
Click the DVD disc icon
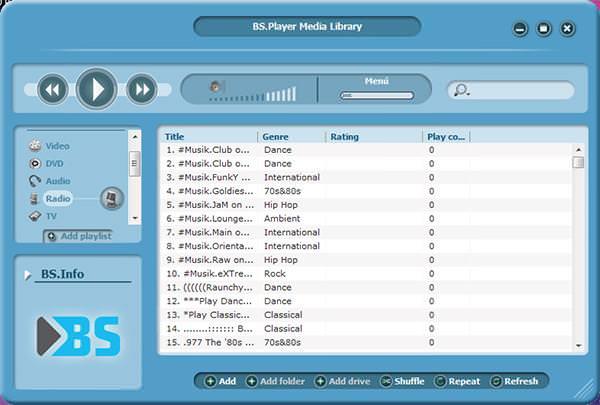pos(35,164)
